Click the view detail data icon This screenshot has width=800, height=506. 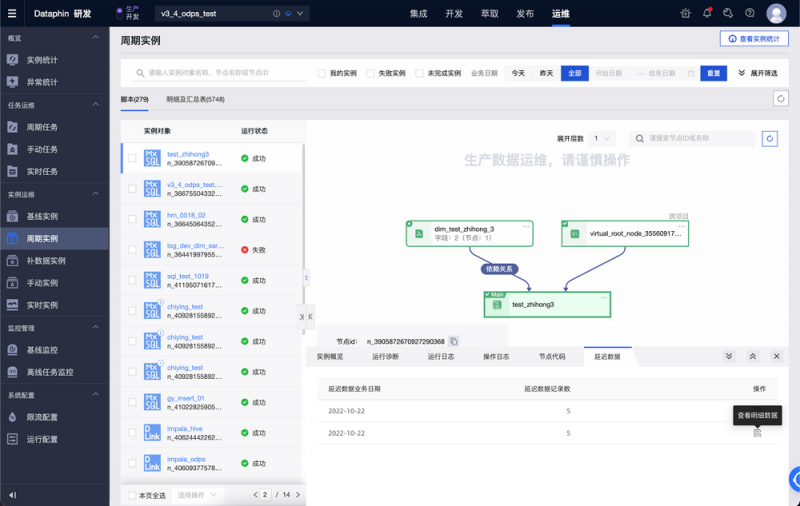click(757, 433)
